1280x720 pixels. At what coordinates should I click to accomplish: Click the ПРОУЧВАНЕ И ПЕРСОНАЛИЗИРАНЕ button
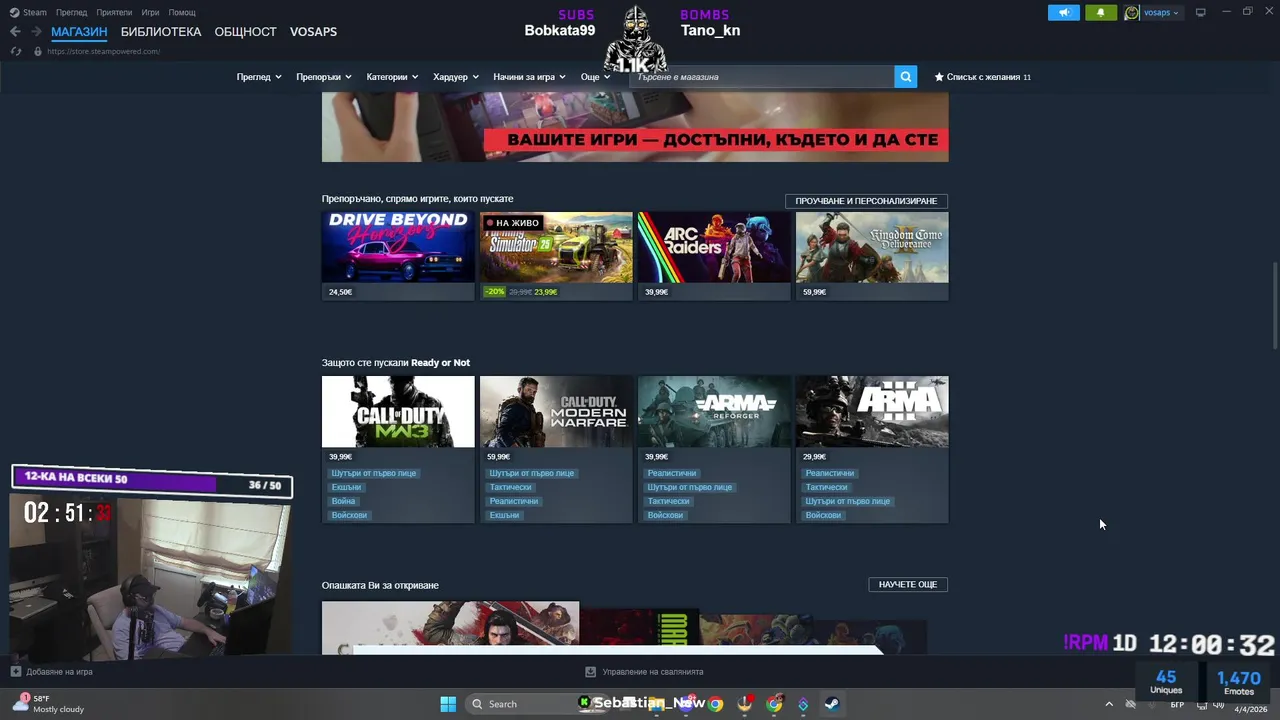866,201
